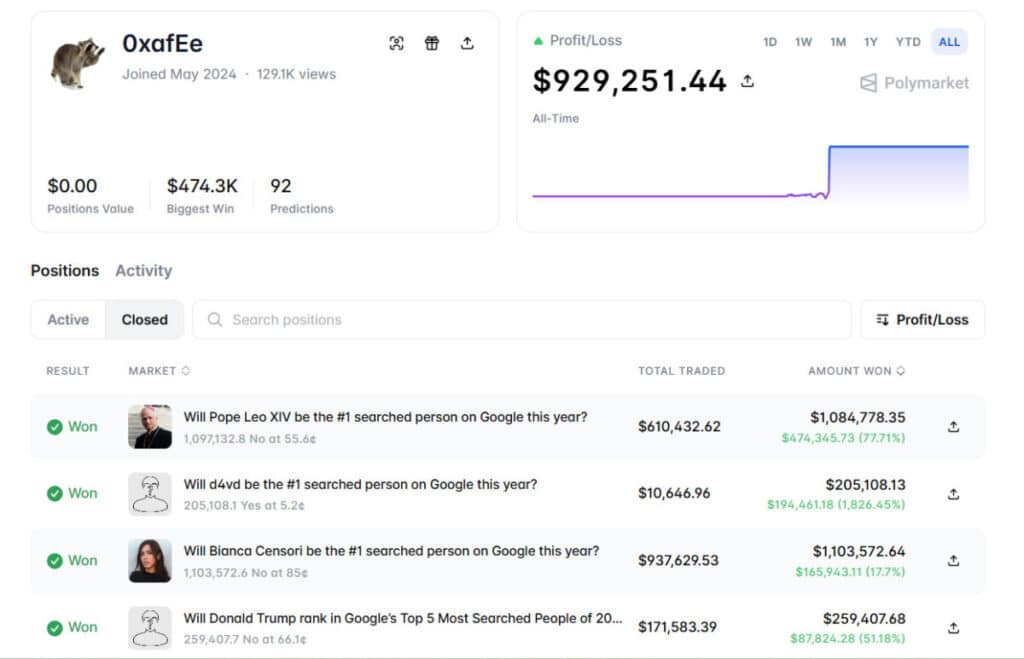
Task: Open Bianca Censori market thumbnail
Action: click(x=150, y=560)
